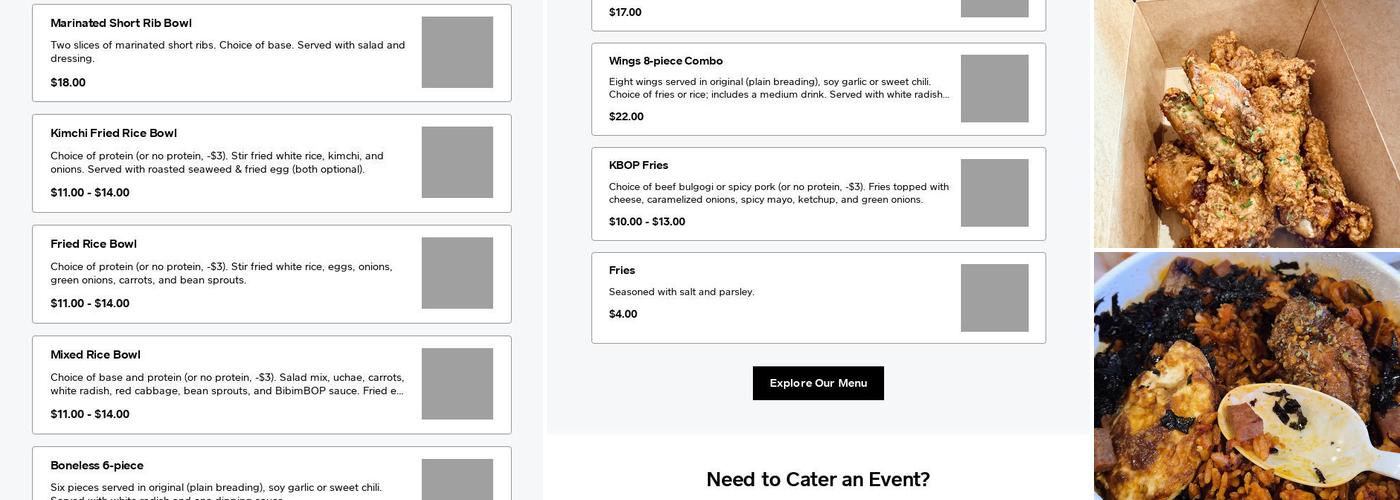The height and width of the screenshot is (500, 1400).
Task: Click the Marinated Short Rib Bowl thumbnail
Action: click(457, 52)
